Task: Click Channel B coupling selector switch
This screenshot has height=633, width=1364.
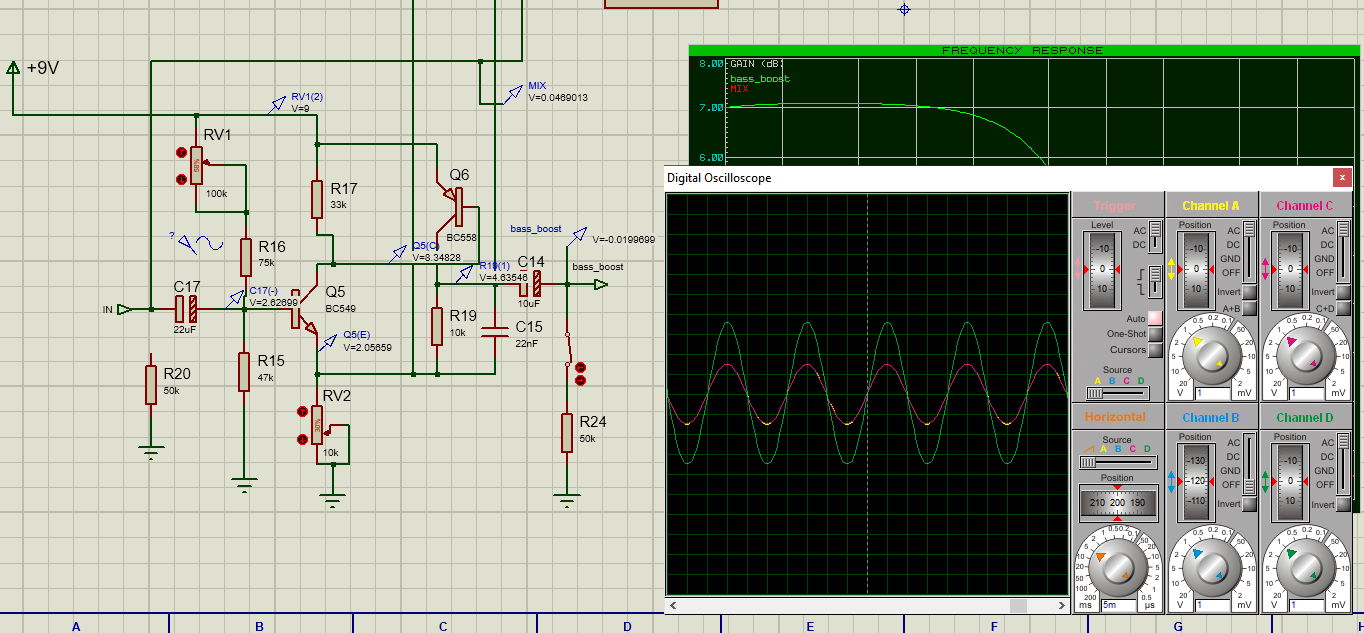Action: (1249, 463)
